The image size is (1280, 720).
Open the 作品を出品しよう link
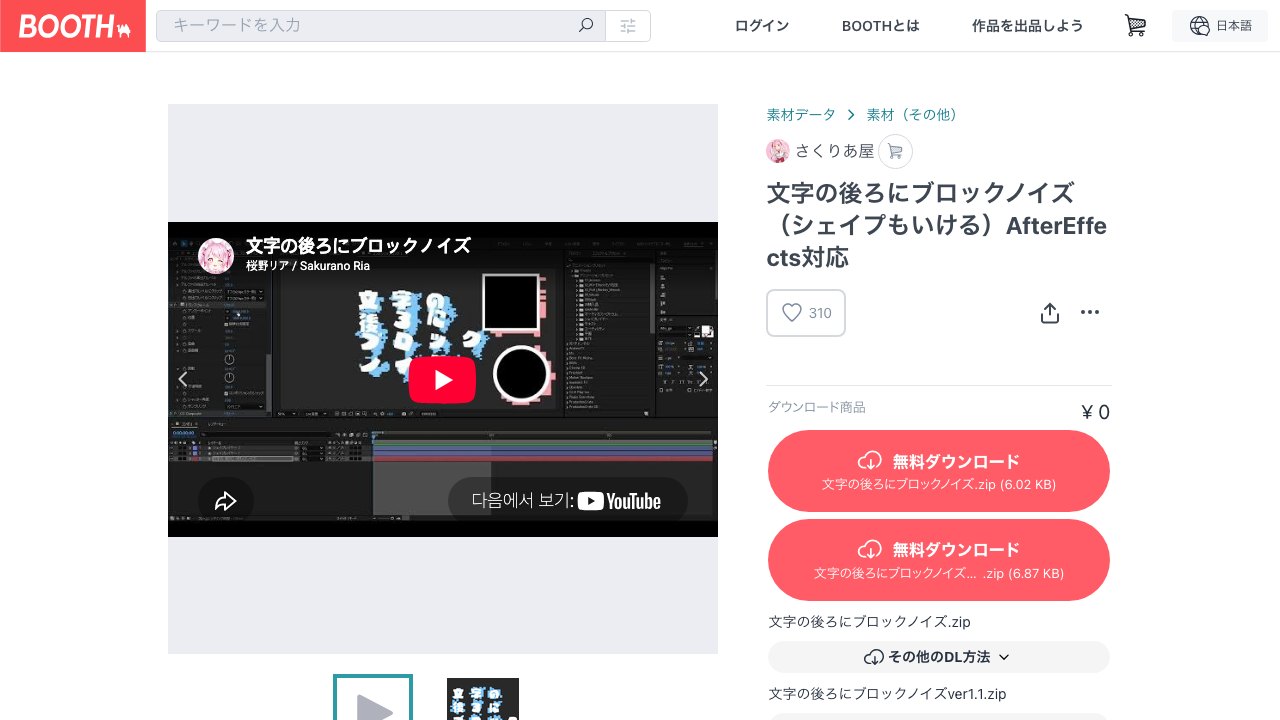(1028, 26)
